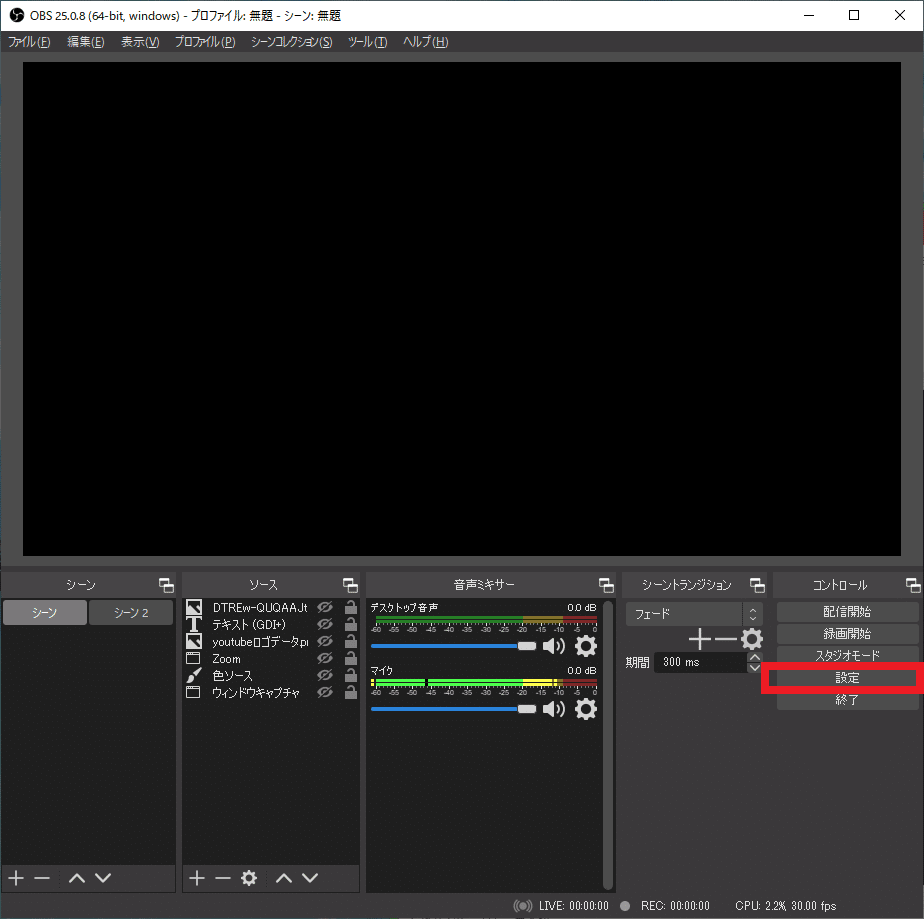Toggle lock on Zoom source
The height and width of the screenshot is (919, 924).
coord(351,658)
